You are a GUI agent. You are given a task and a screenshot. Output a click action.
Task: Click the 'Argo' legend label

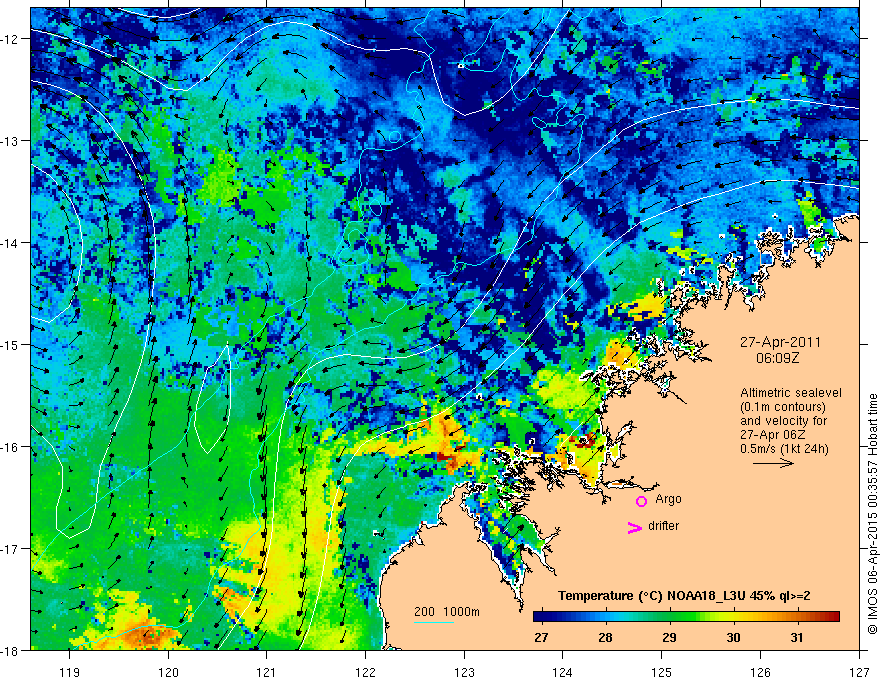pyautogui.click(x=668, y=499)
